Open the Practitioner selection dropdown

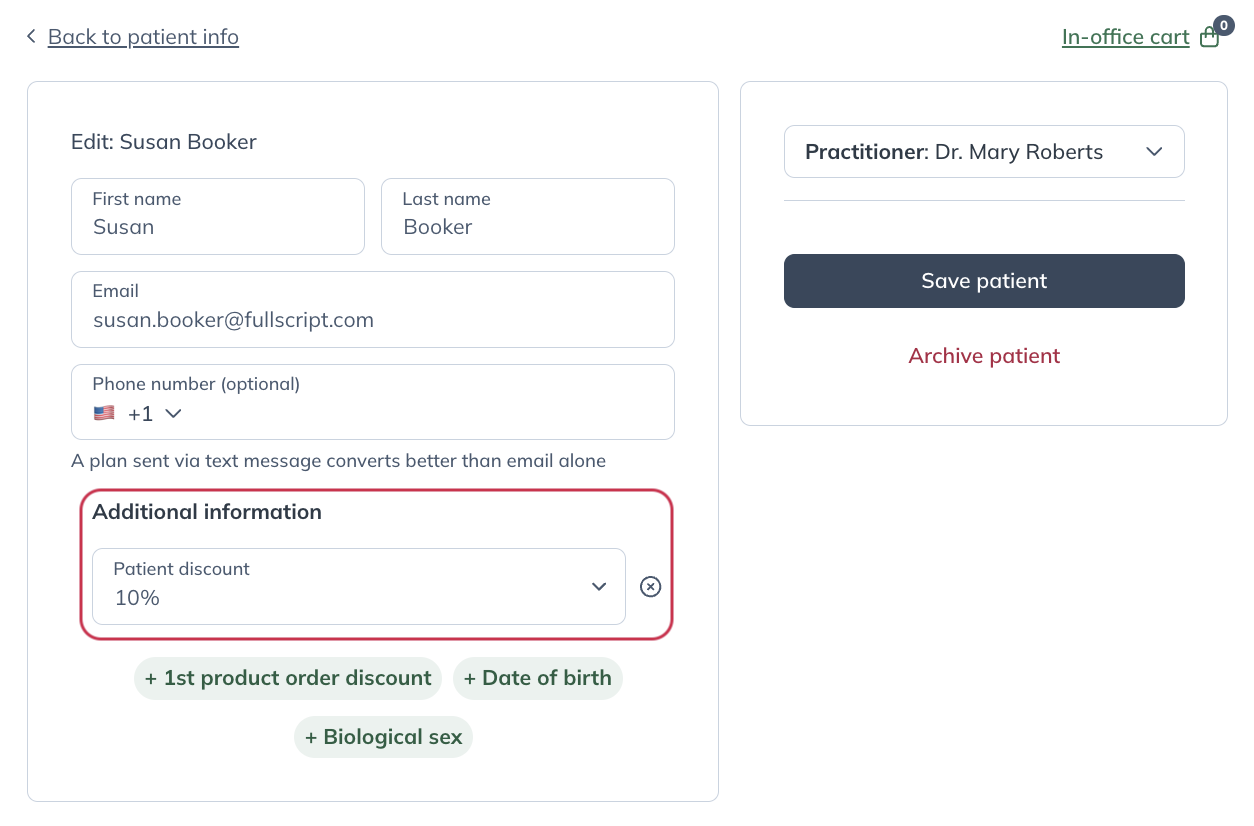click(984, 151)
